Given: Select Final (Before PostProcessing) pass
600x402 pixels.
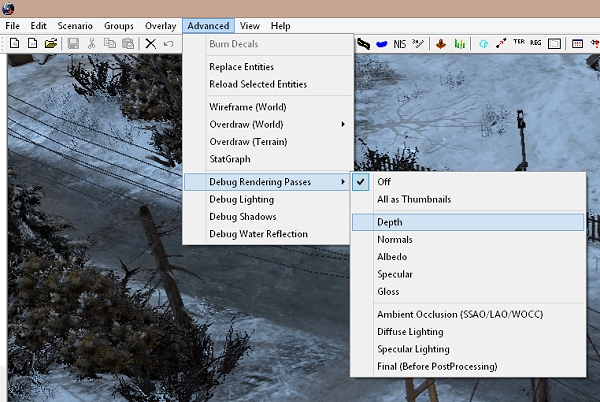Looking at the screenshot, I should click(468, 366).
